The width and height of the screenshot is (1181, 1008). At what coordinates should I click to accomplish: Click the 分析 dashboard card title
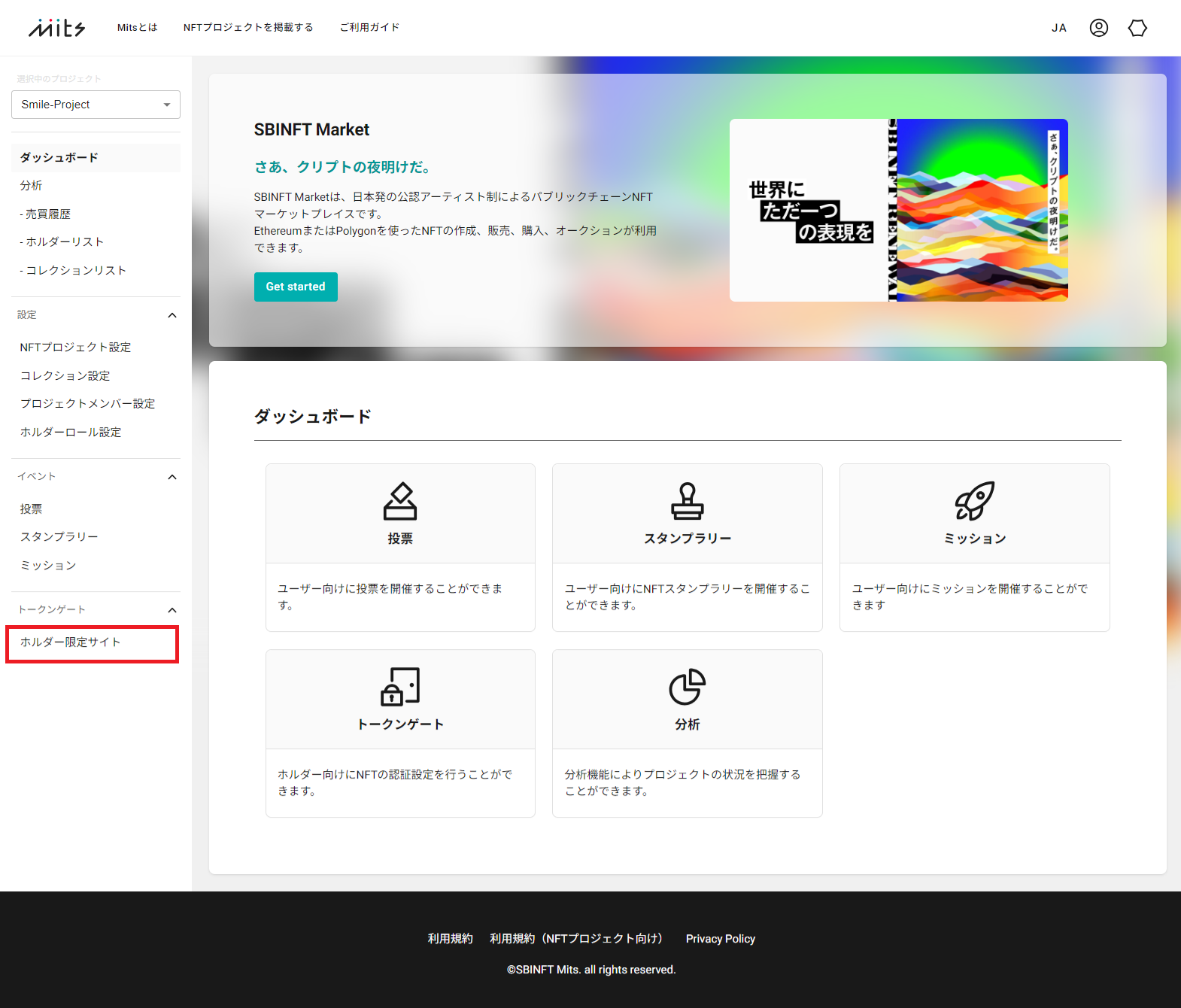tap(688, 724)
